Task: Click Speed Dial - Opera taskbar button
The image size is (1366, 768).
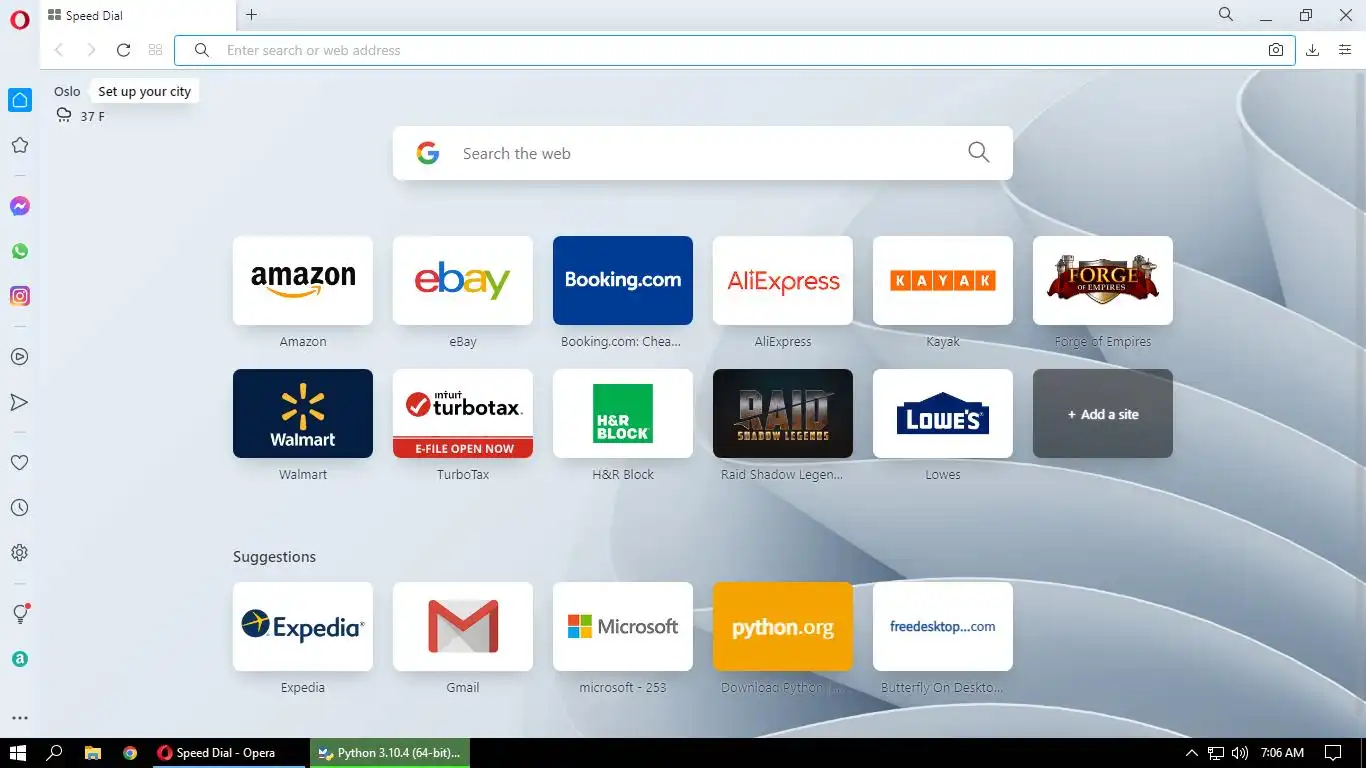Action: click(x=229, y=753)
